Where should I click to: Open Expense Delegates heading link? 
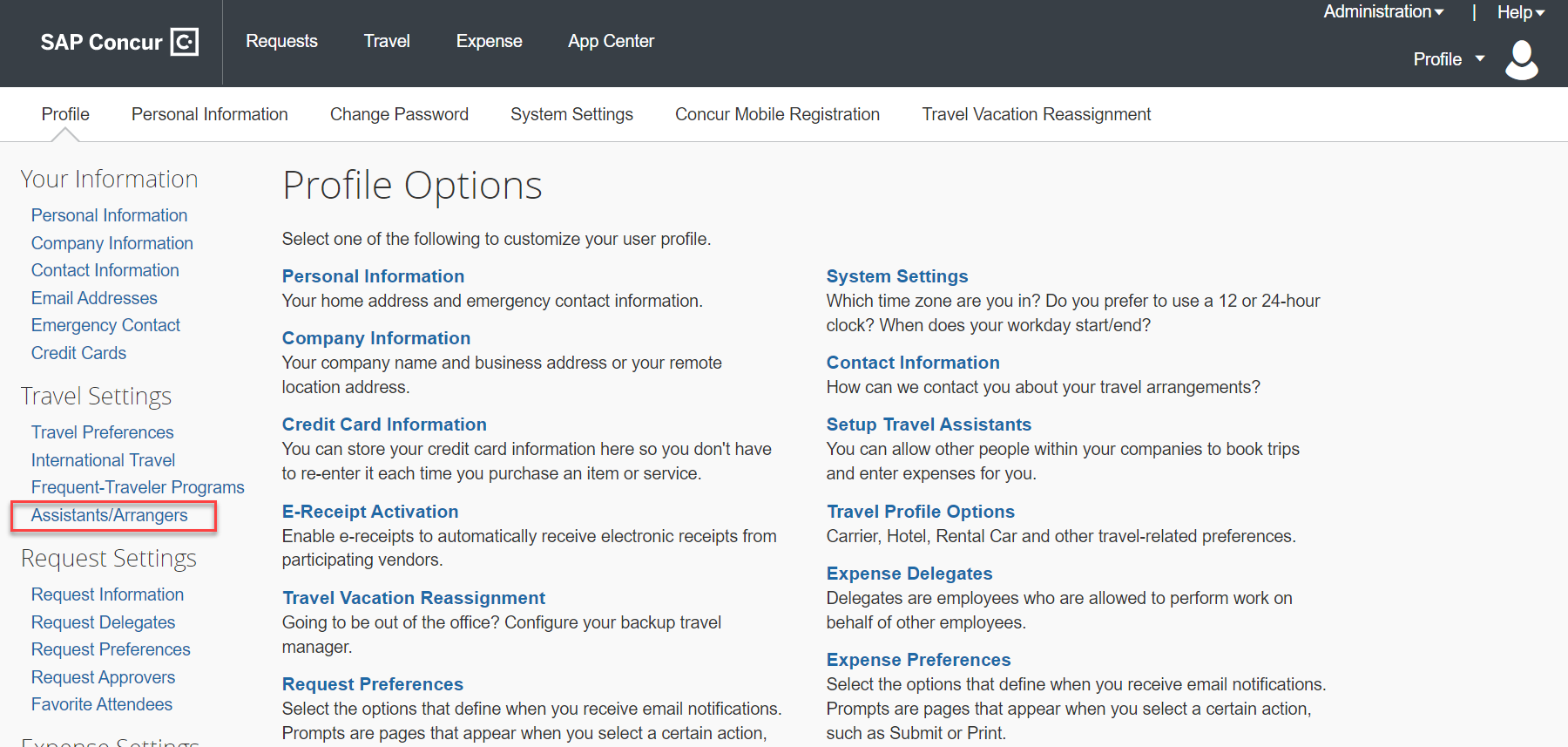[x=909, y=574]
